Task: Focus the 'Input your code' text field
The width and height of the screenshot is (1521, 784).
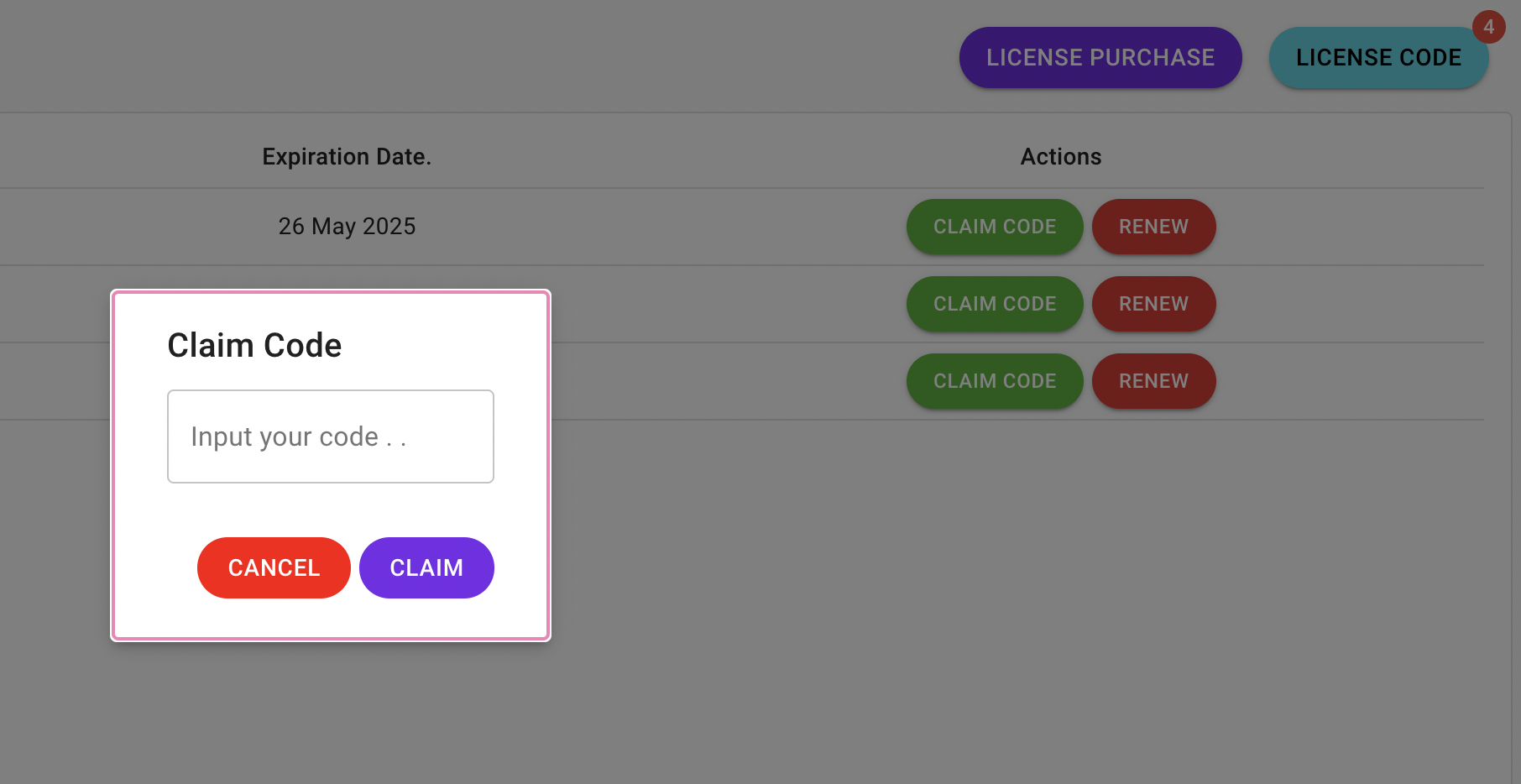Action: 330,436
